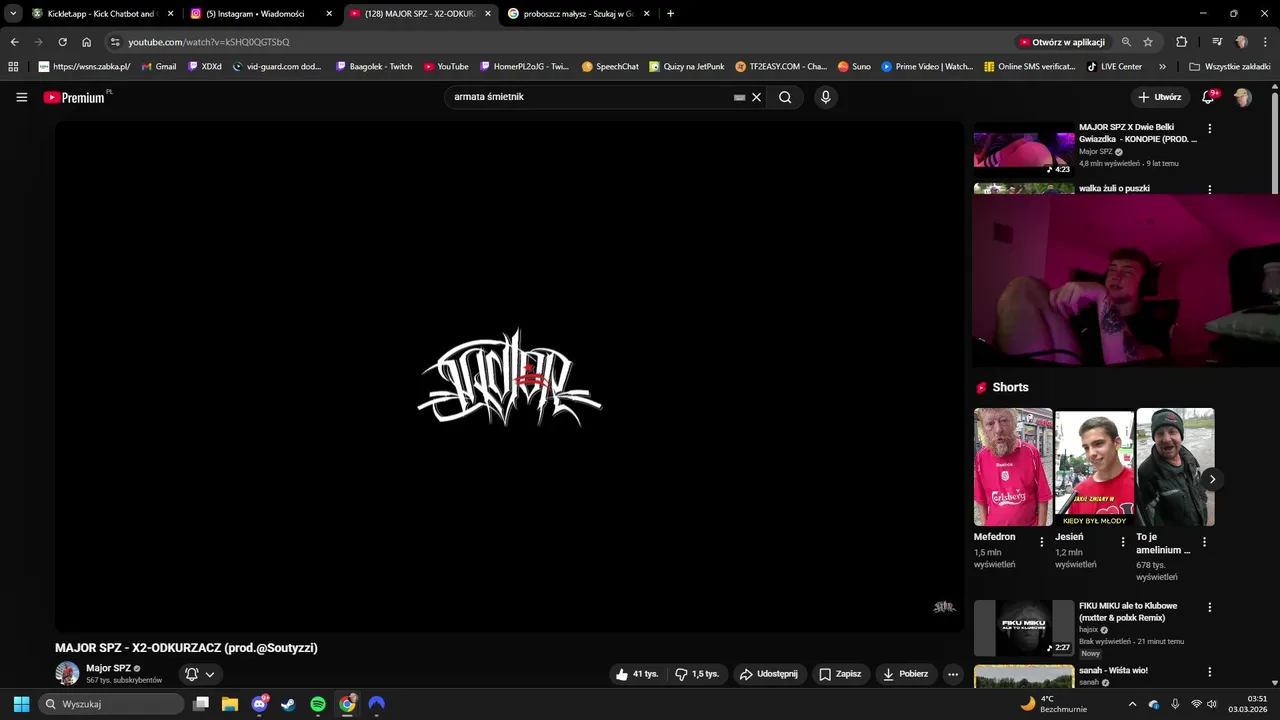
Task: Like the video with 41 tys. thumbs up
Action: point(637,674)
